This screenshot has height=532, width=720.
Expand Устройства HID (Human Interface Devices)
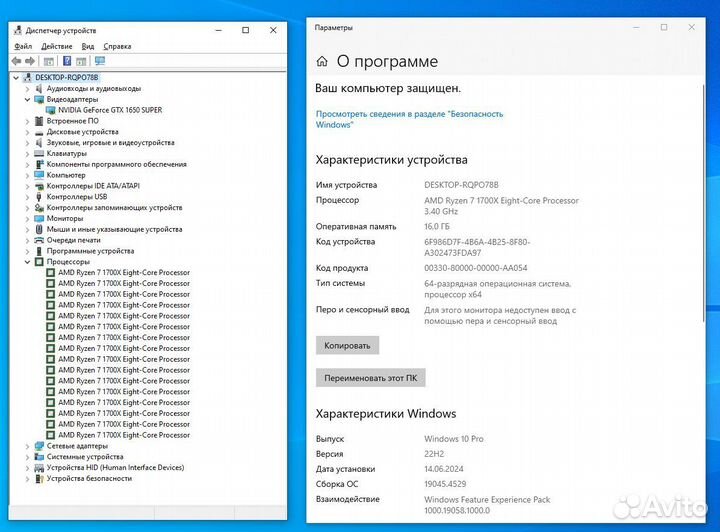pyautogui.click(x=28, y=468)
